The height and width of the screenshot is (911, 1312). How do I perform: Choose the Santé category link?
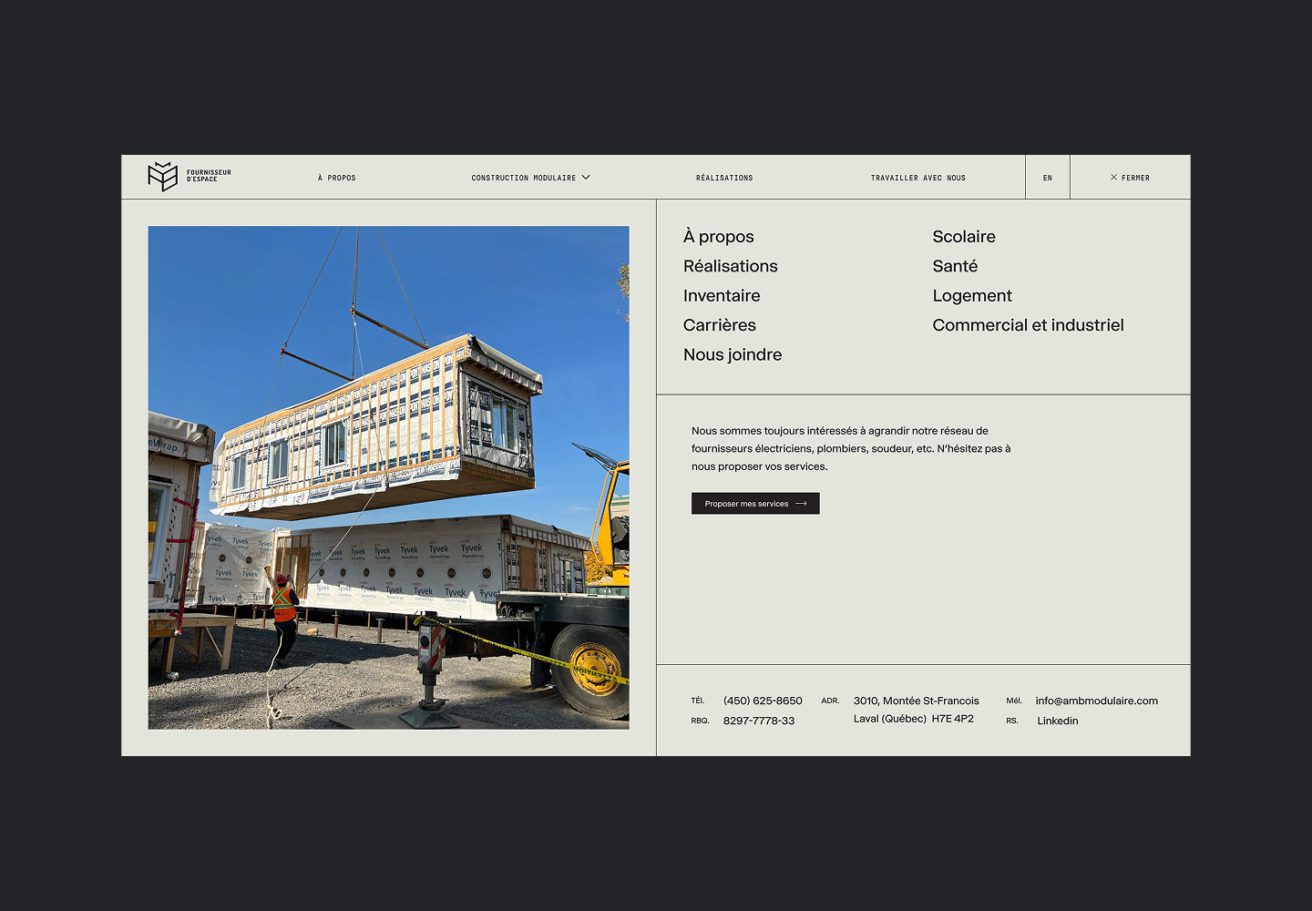954,266
